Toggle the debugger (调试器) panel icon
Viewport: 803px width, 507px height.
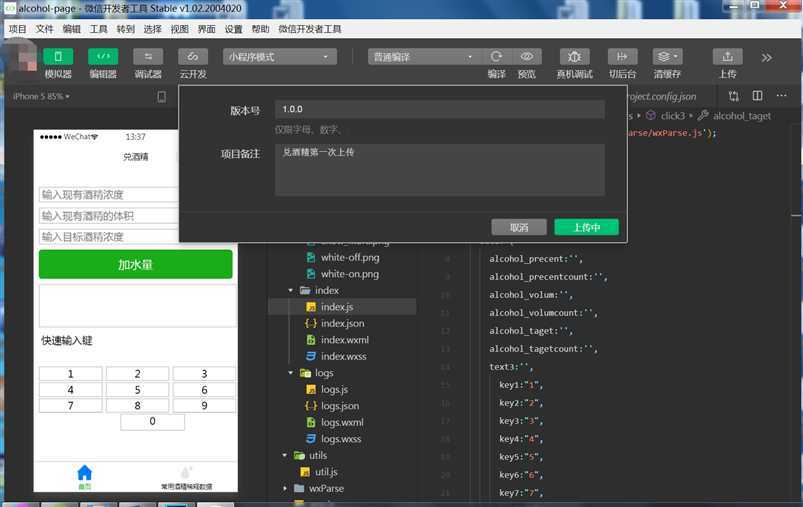point(148,56)
